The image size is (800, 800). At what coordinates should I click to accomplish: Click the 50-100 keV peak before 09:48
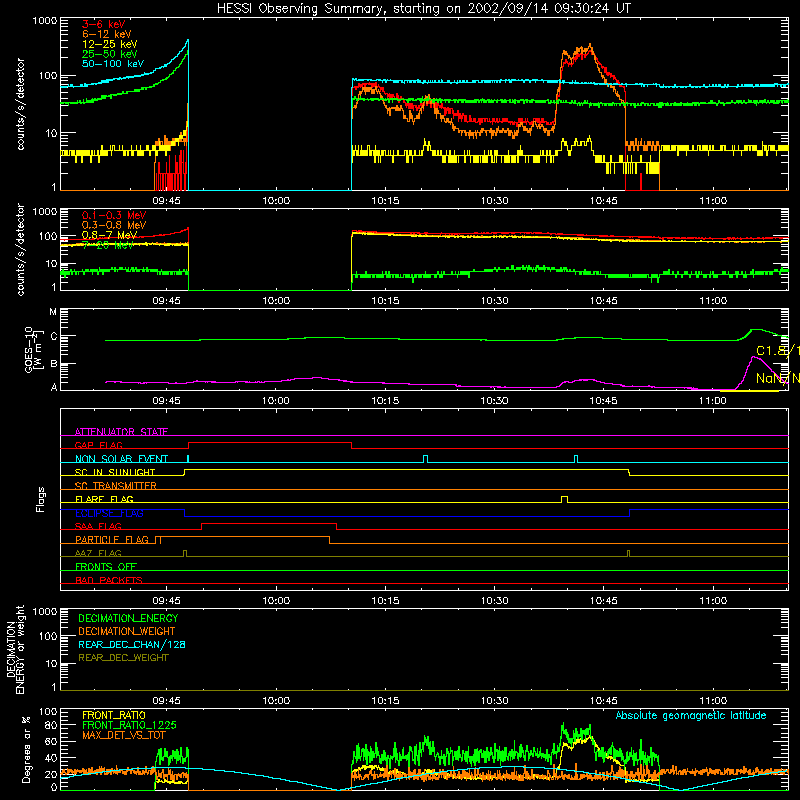pos(187,41)
